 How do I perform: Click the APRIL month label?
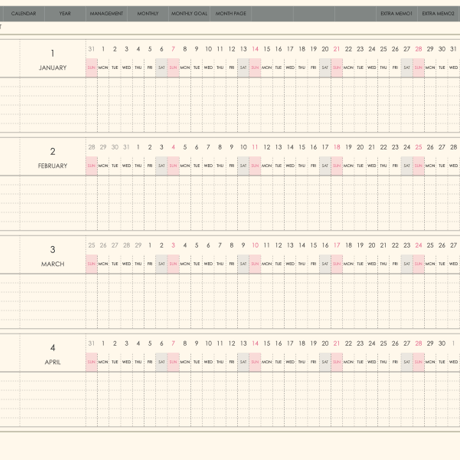pyautogui.click(x=53, y=362)
